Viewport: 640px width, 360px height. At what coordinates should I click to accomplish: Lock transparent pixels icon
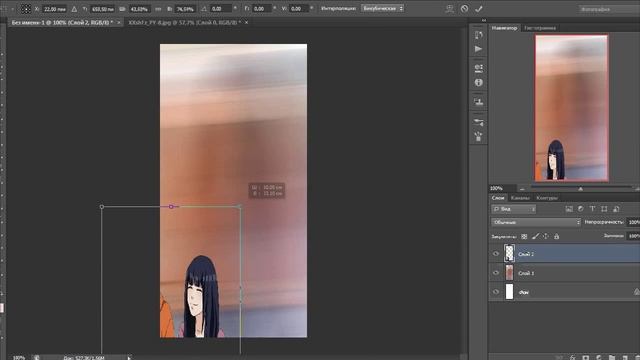[x=524, y=236]
